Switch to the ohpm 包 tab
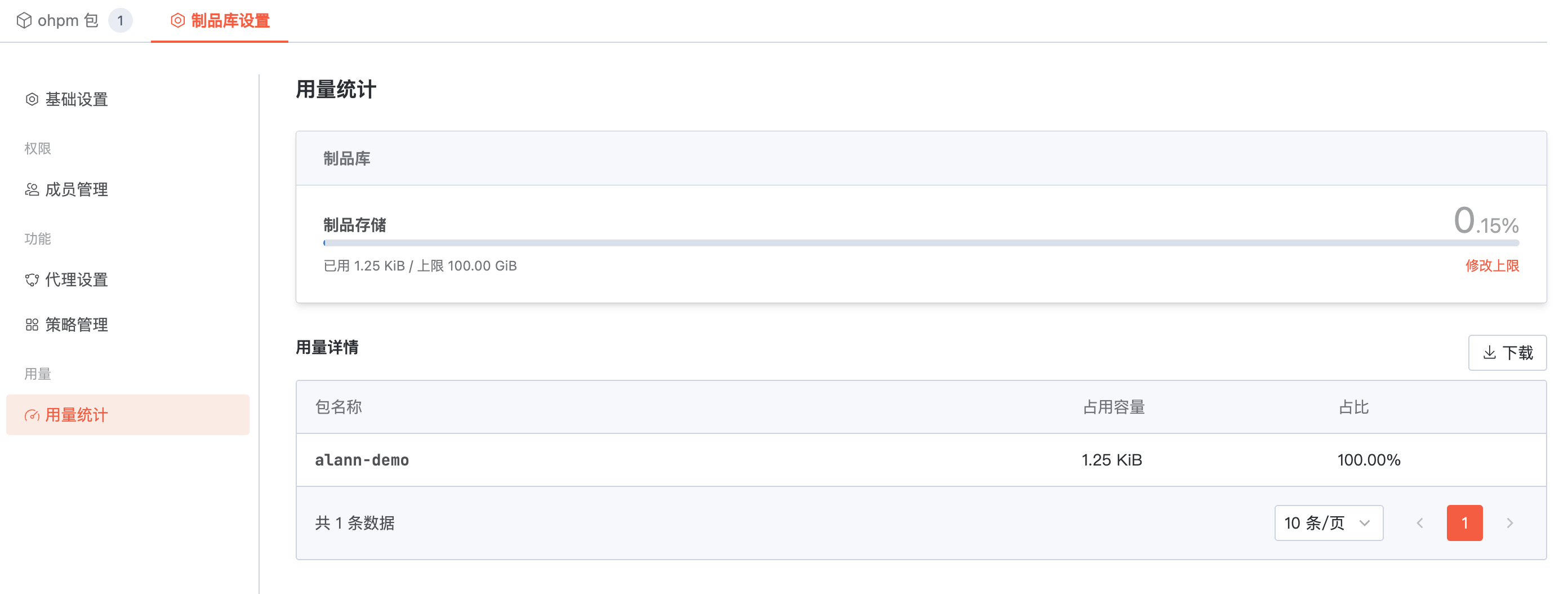This screenshot has height=594, width=1568. (68, 21)
